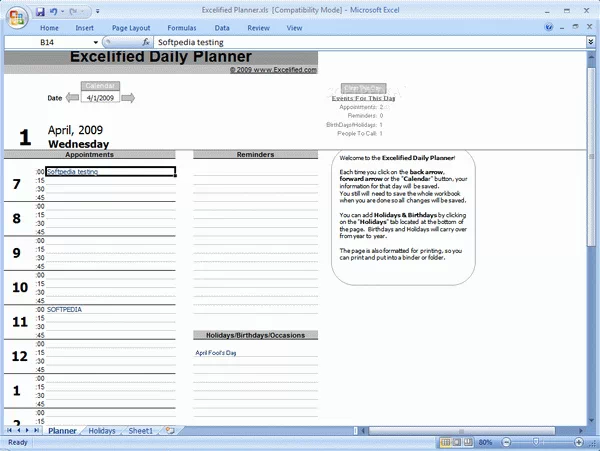Image resolution: width=600 pixels, height=451 pixels.
Task: Select the Planner sheet tab
Action: (62, 431)
